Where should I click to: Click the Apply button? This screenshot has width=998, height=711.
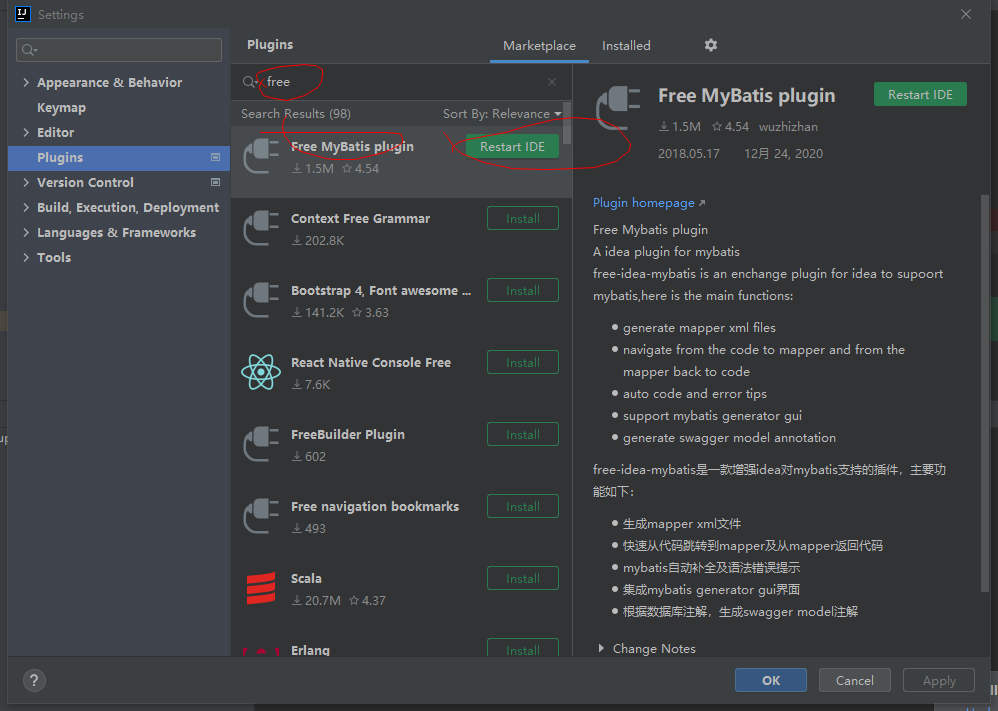point(939,680)
